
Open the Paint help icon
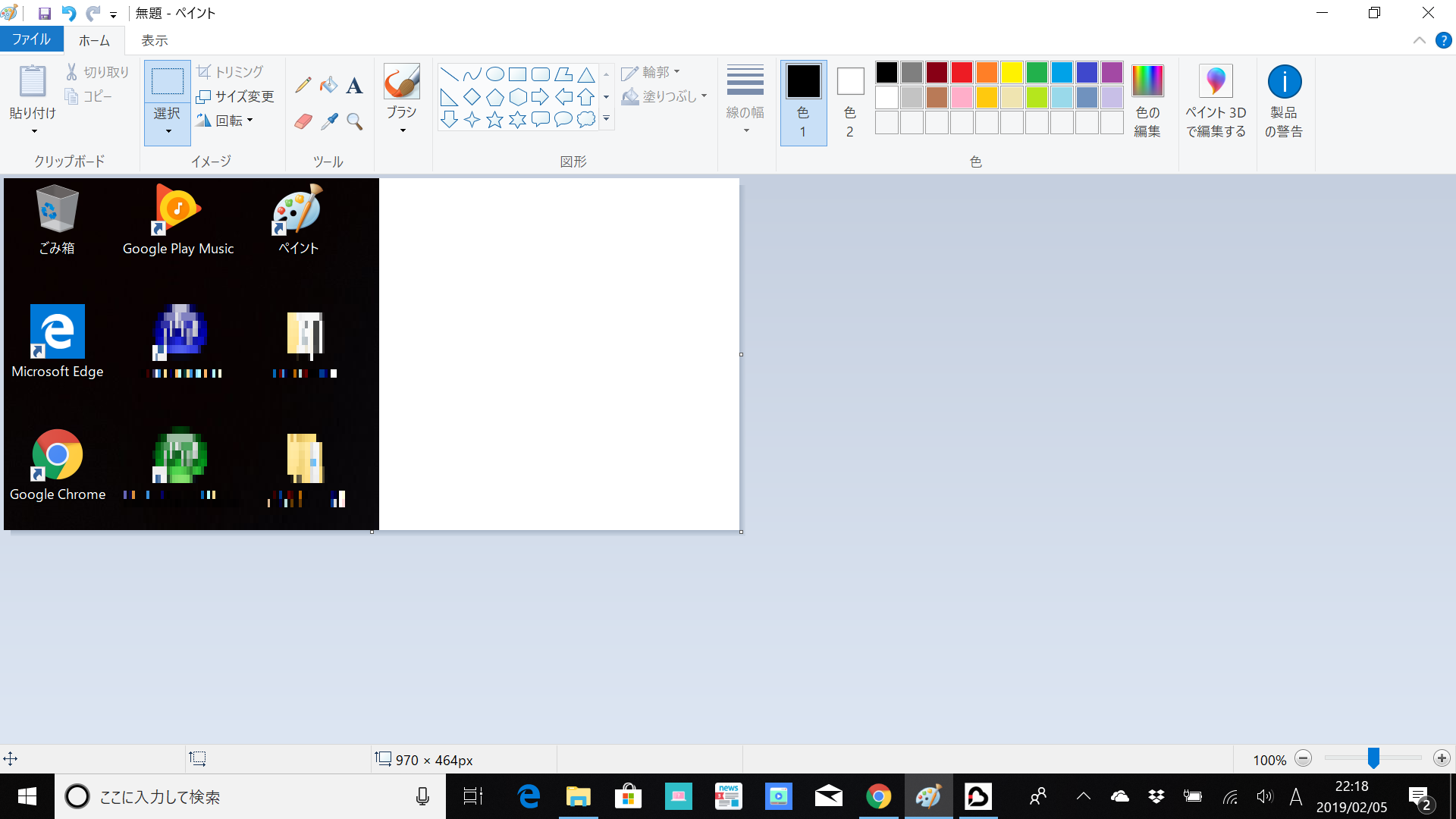1443,41
